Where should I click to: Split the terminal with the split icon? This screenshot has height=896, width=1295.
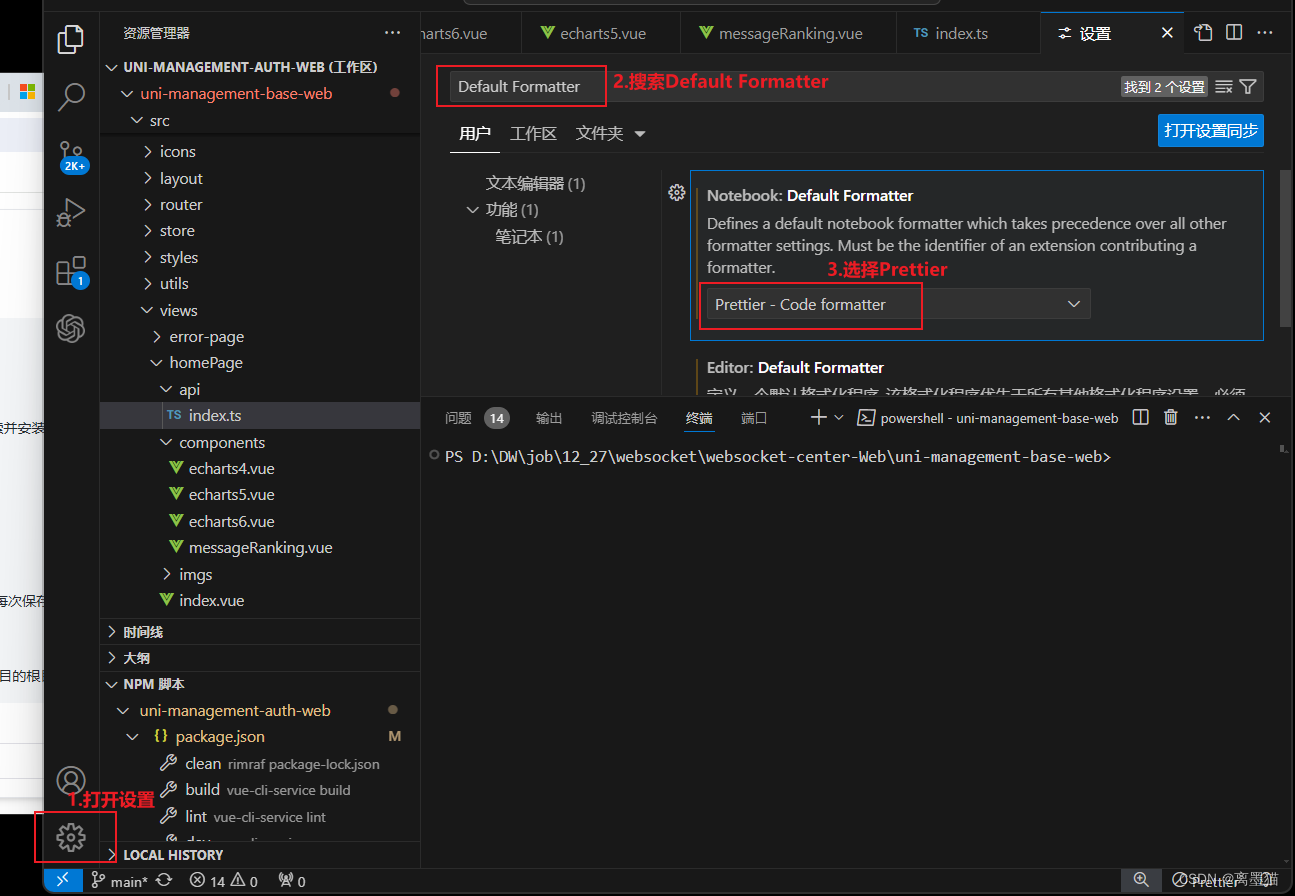tap(1140, 417)
